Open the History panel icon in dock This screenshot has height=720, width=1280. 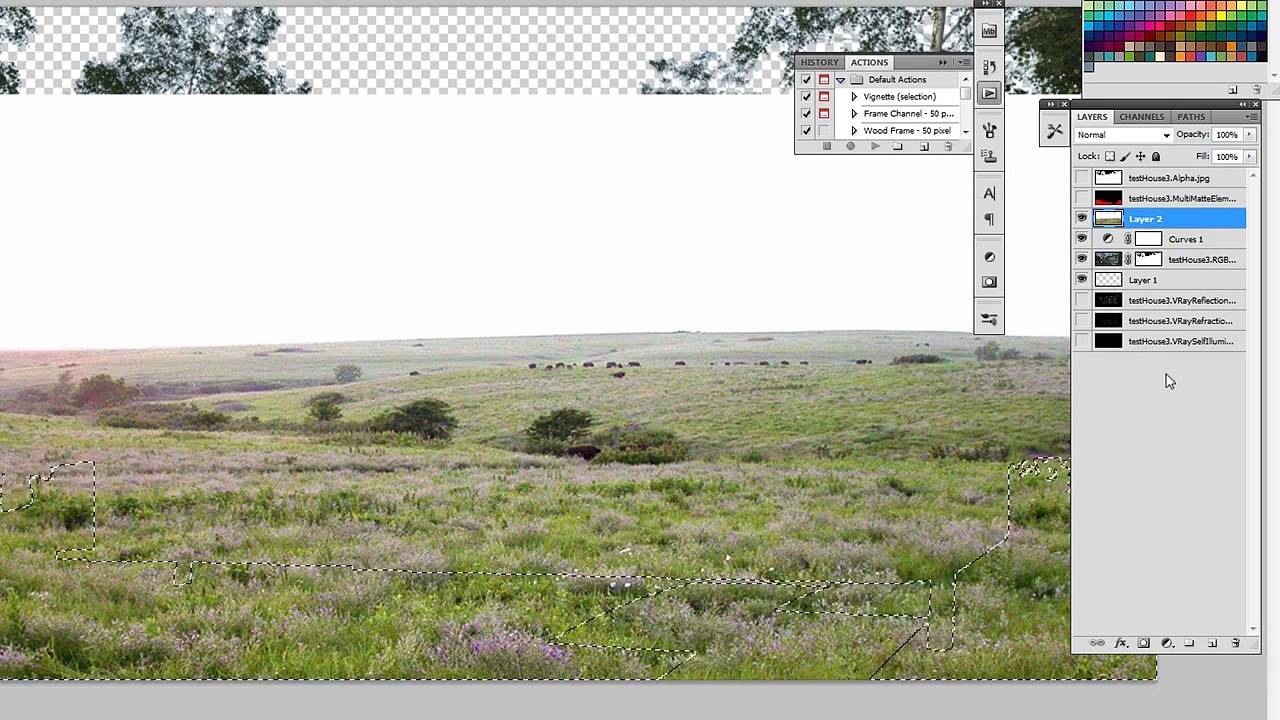989,67
